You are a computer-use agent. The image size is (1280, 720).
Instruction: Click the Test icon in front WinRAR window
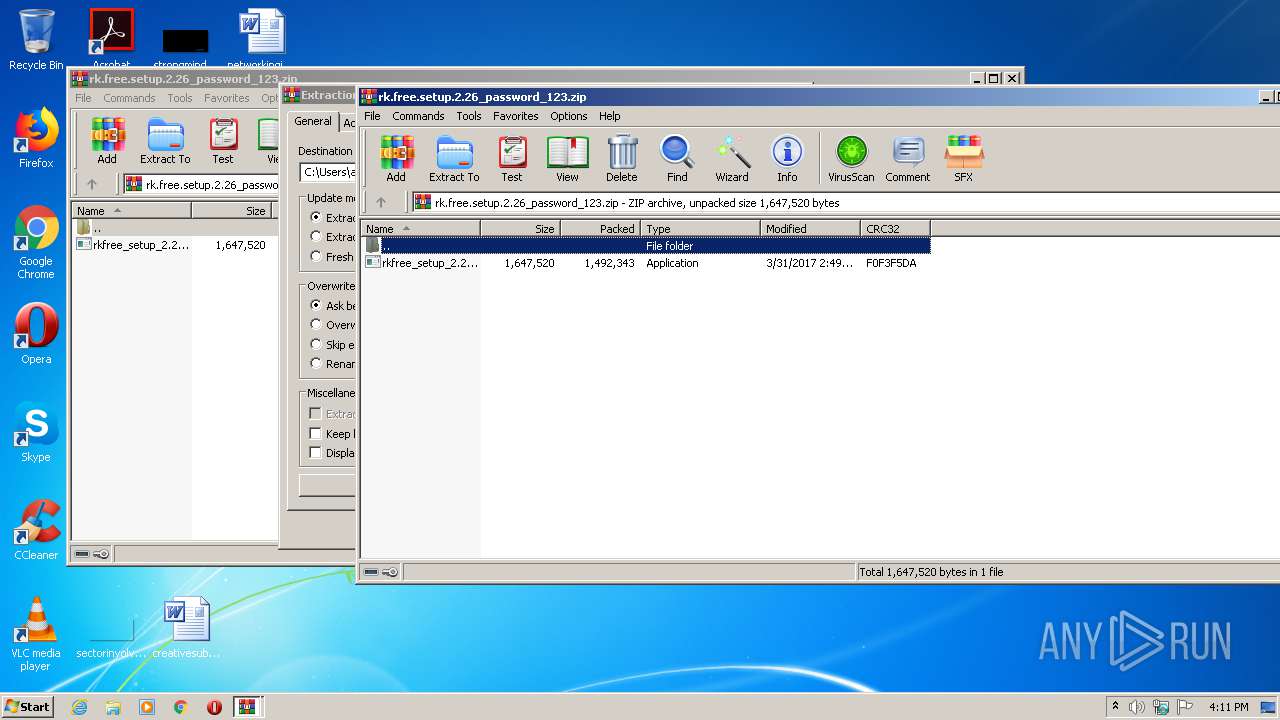click(x=512, y=159)
